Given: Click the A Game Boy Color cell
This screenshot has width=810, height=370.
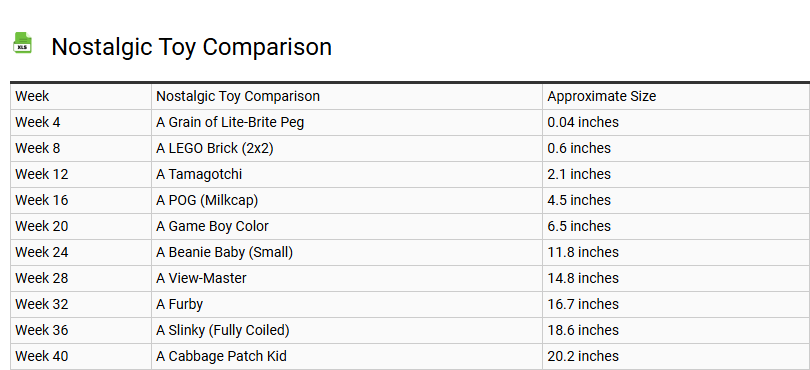Looking at the screenshot, I should tap(347, 226).
